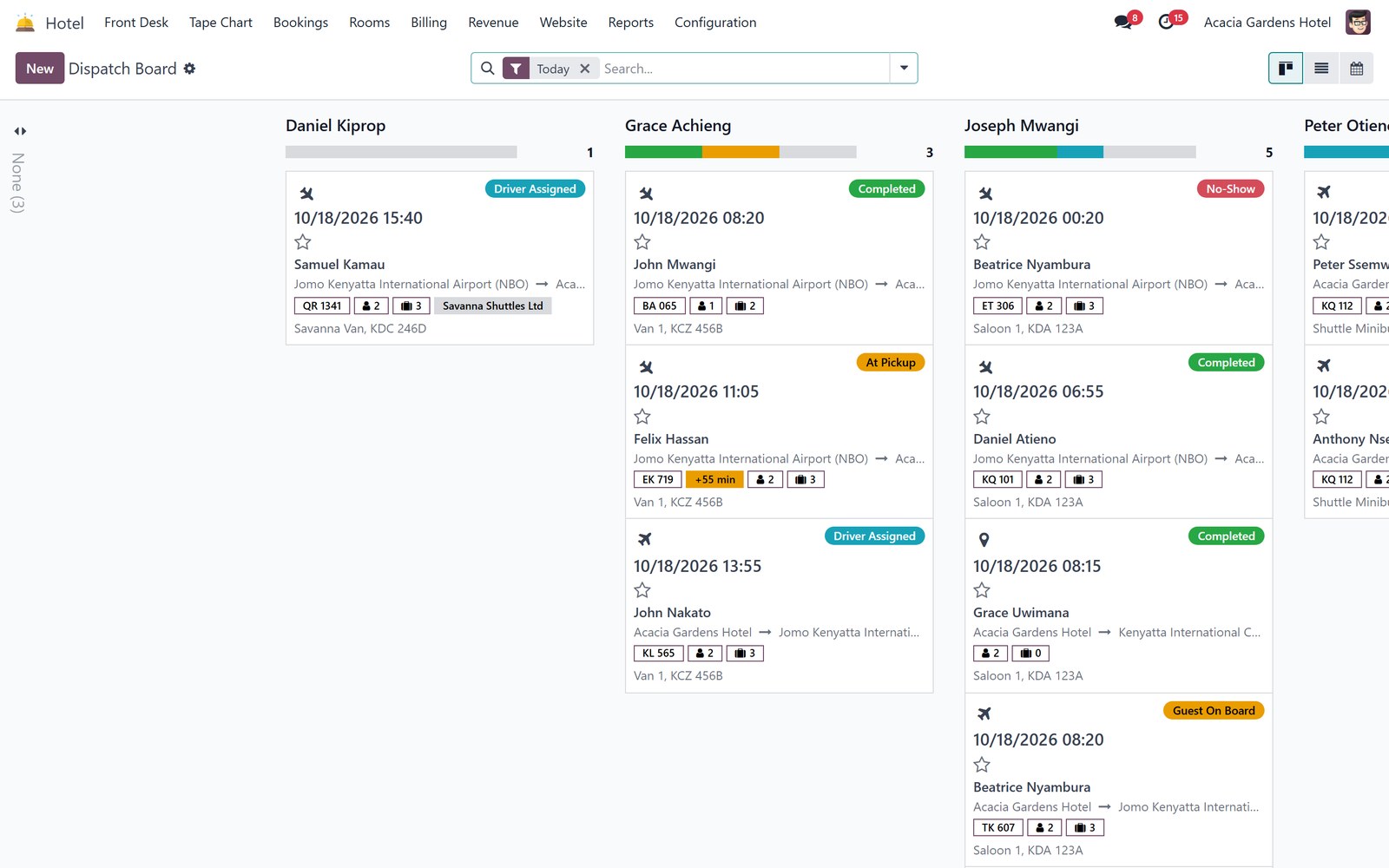Star the Grace Uwimana transfer

[982, 590]
